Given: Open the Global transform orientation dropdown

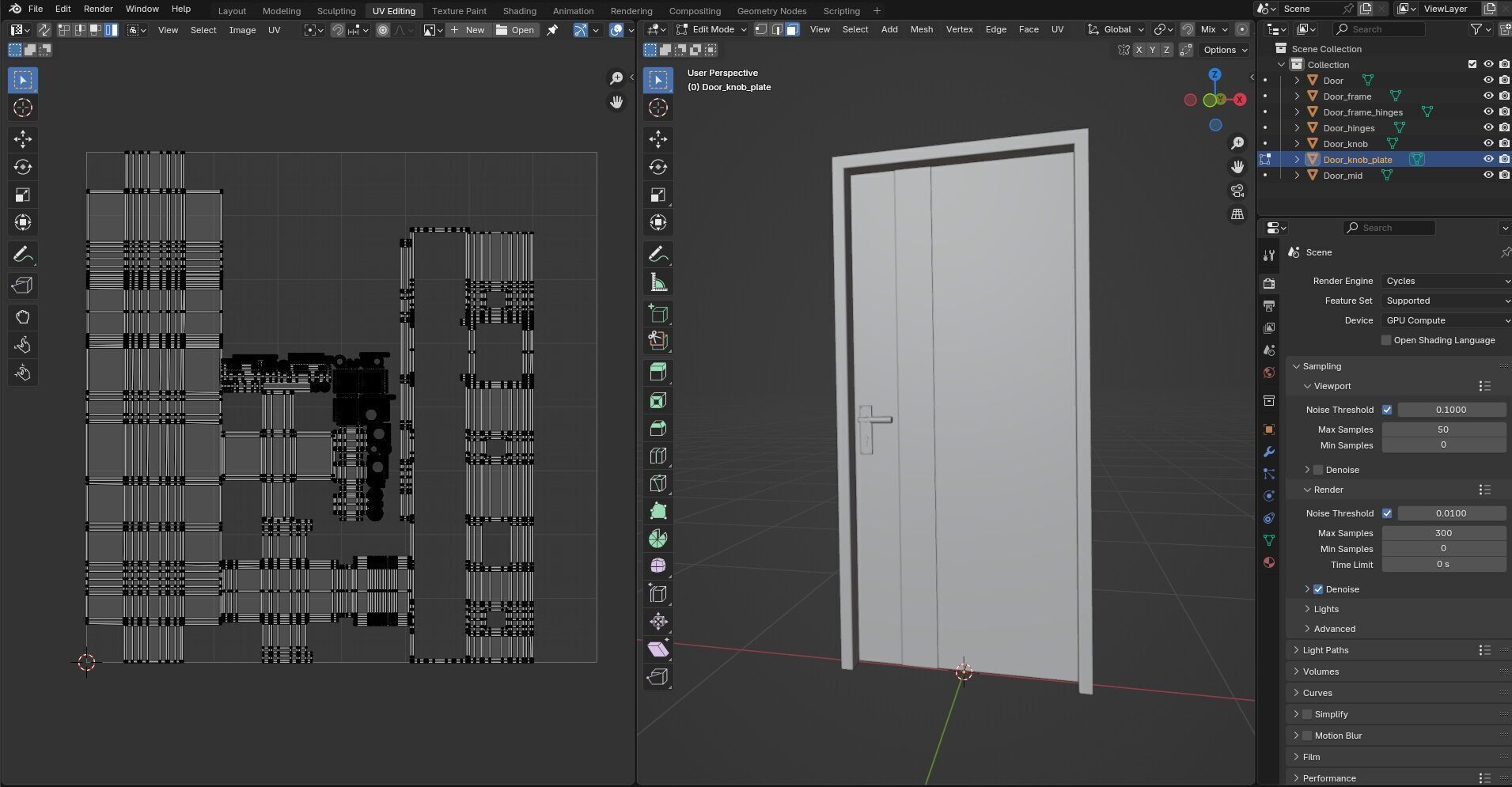Looking at the screenshot, I should point(1116,29).
